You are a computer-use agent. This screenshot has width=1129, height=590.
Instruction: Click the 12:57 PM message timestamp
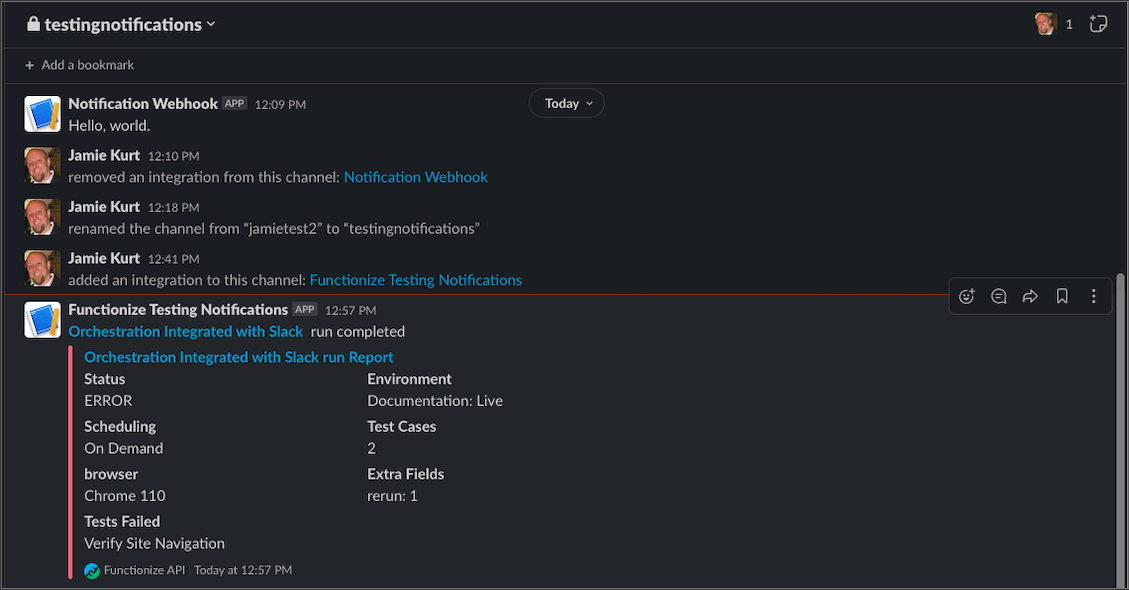click(351, 310)
